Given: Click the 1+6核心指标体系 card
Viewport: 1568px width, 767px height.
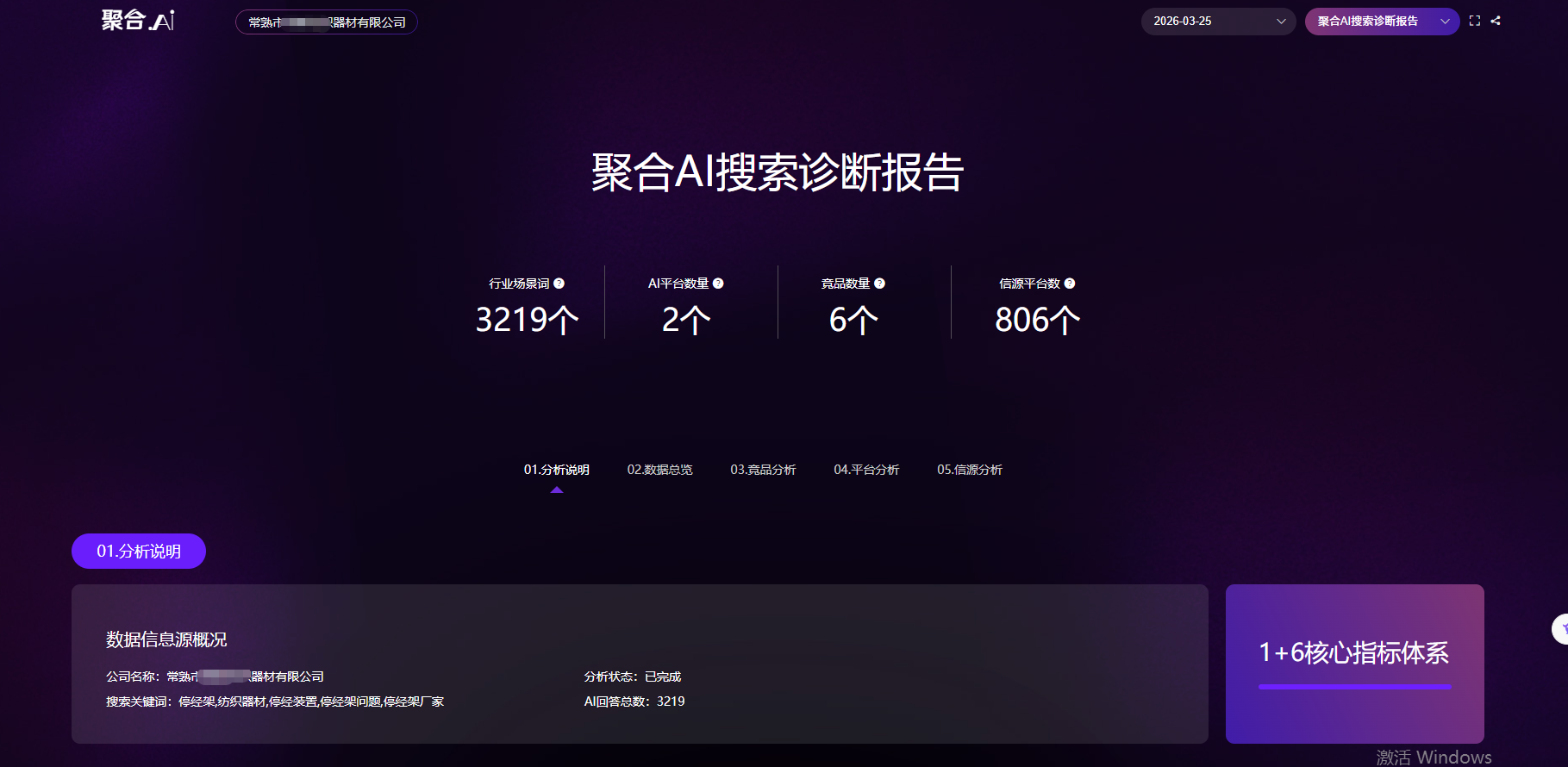Looking at the screenshot, I should 1354,652.
